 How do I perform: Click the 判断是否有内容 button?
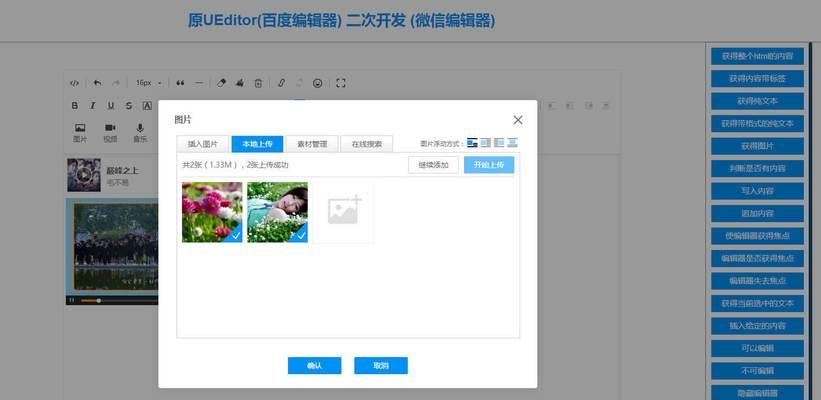[757, 169]
